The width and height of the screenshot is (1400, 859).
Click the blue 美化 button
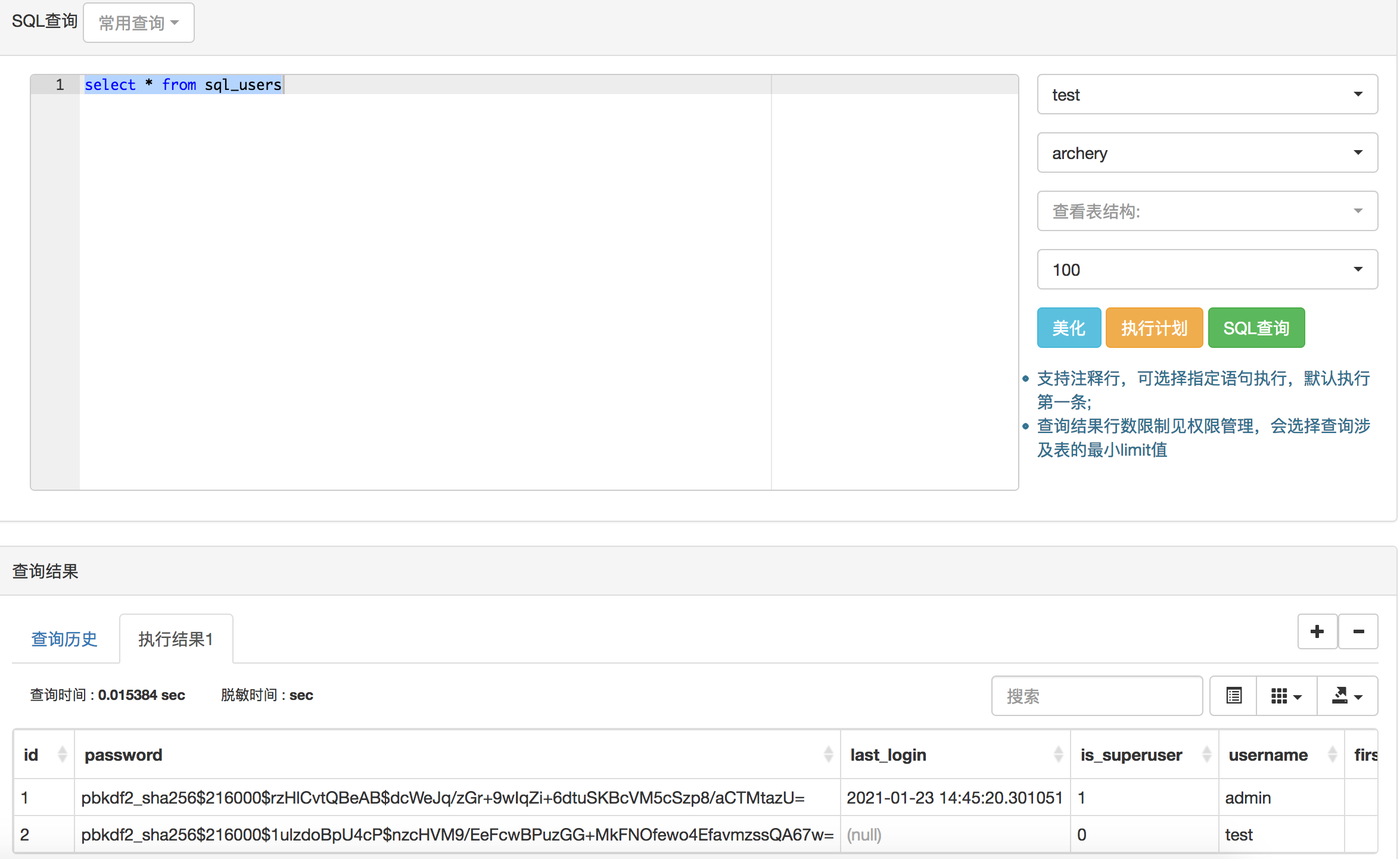click(1069, 328)
